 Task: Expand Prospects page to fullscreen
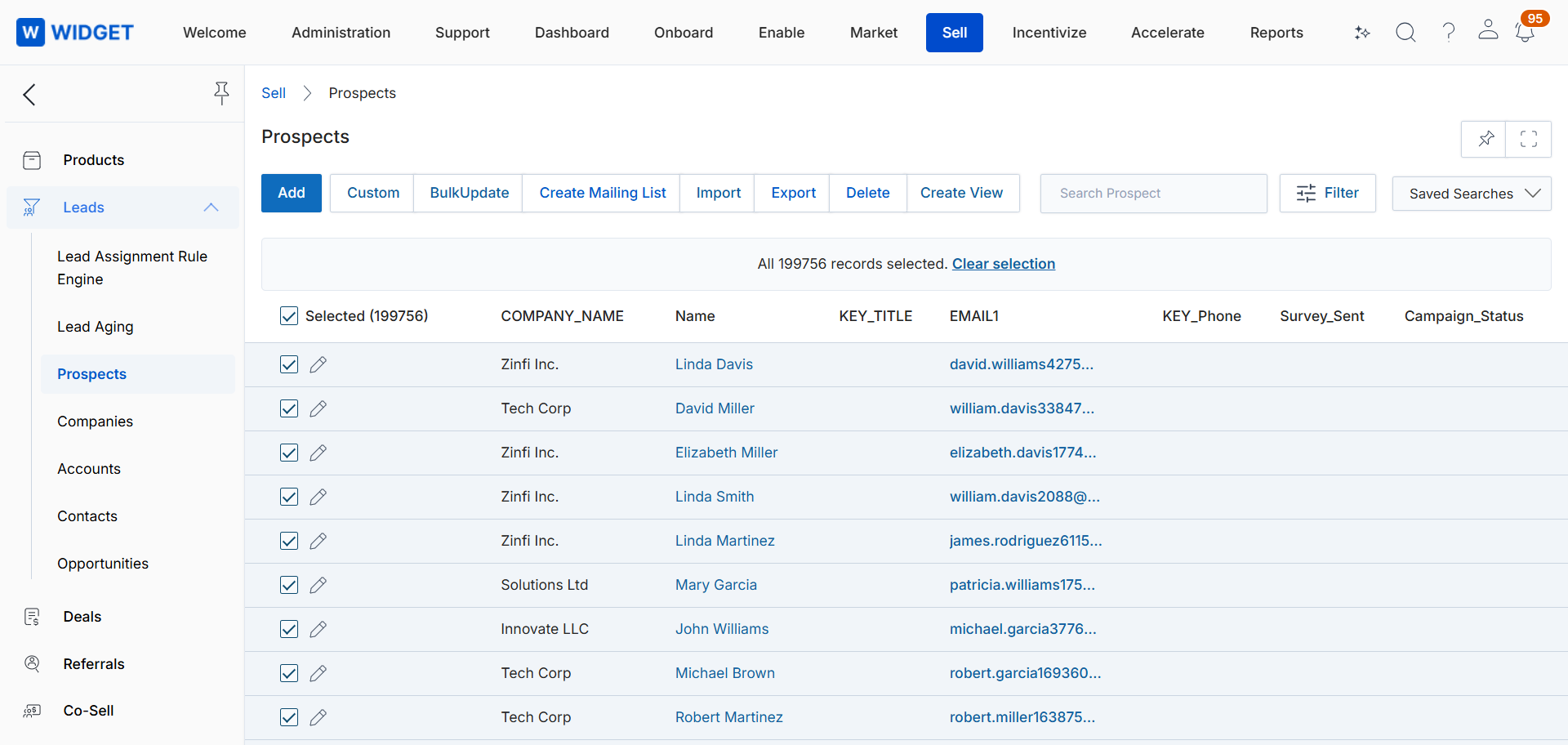pos(1529,139)
